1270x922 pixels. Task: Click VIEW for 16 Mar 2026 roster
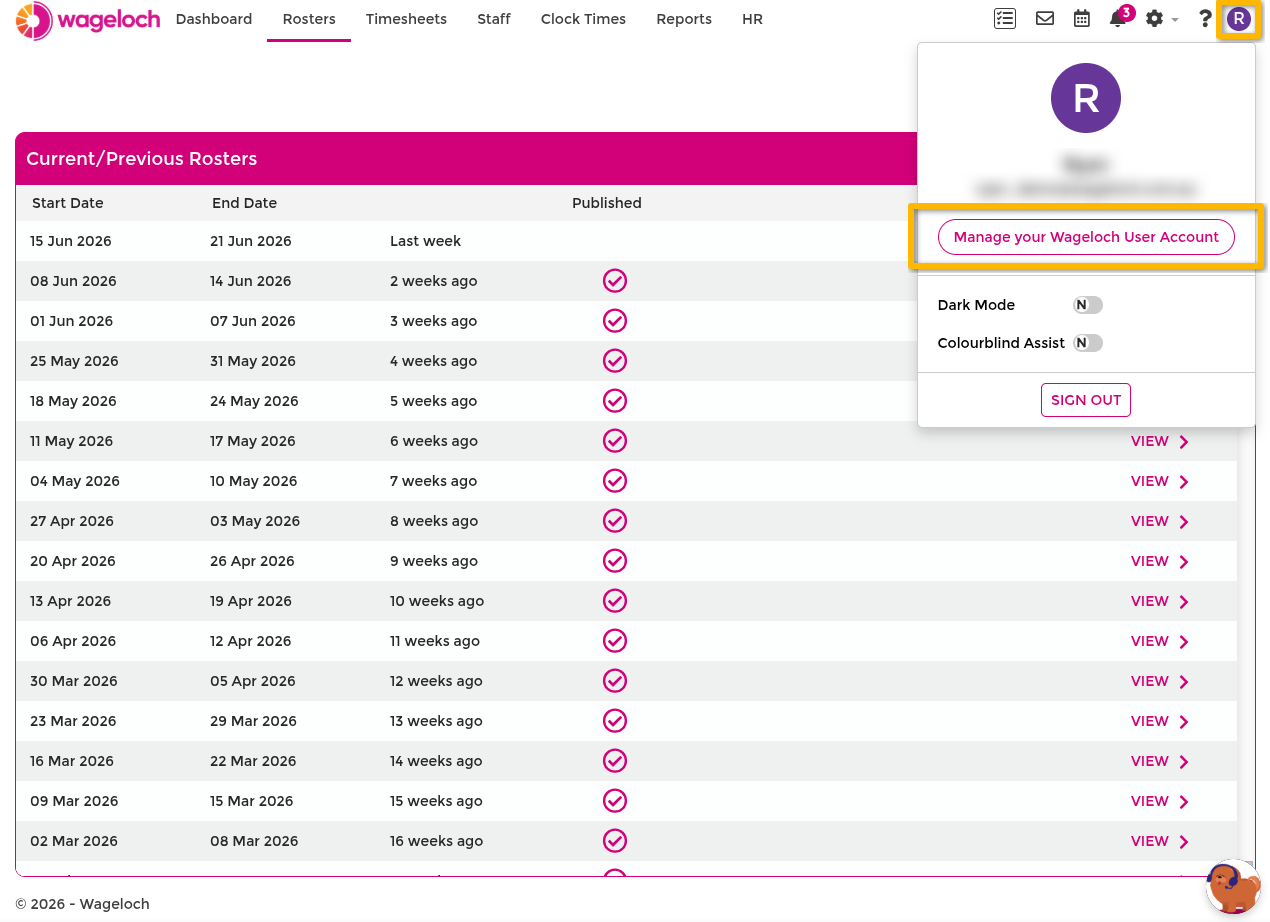click(1149, 761)
